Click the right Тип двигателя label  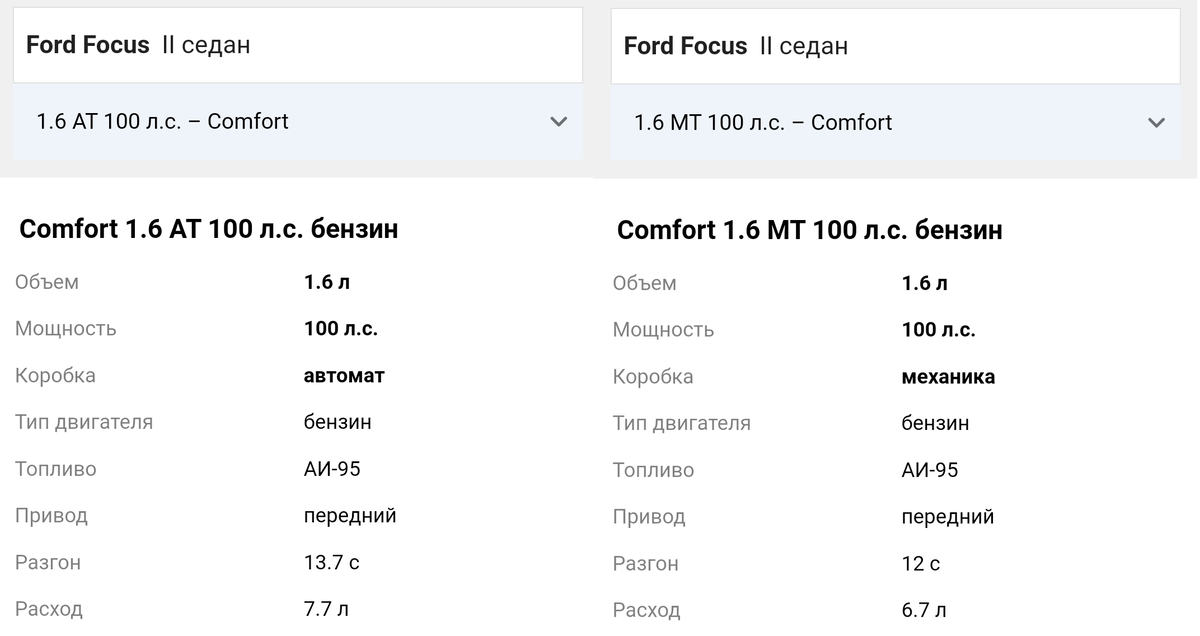point(681,423)
